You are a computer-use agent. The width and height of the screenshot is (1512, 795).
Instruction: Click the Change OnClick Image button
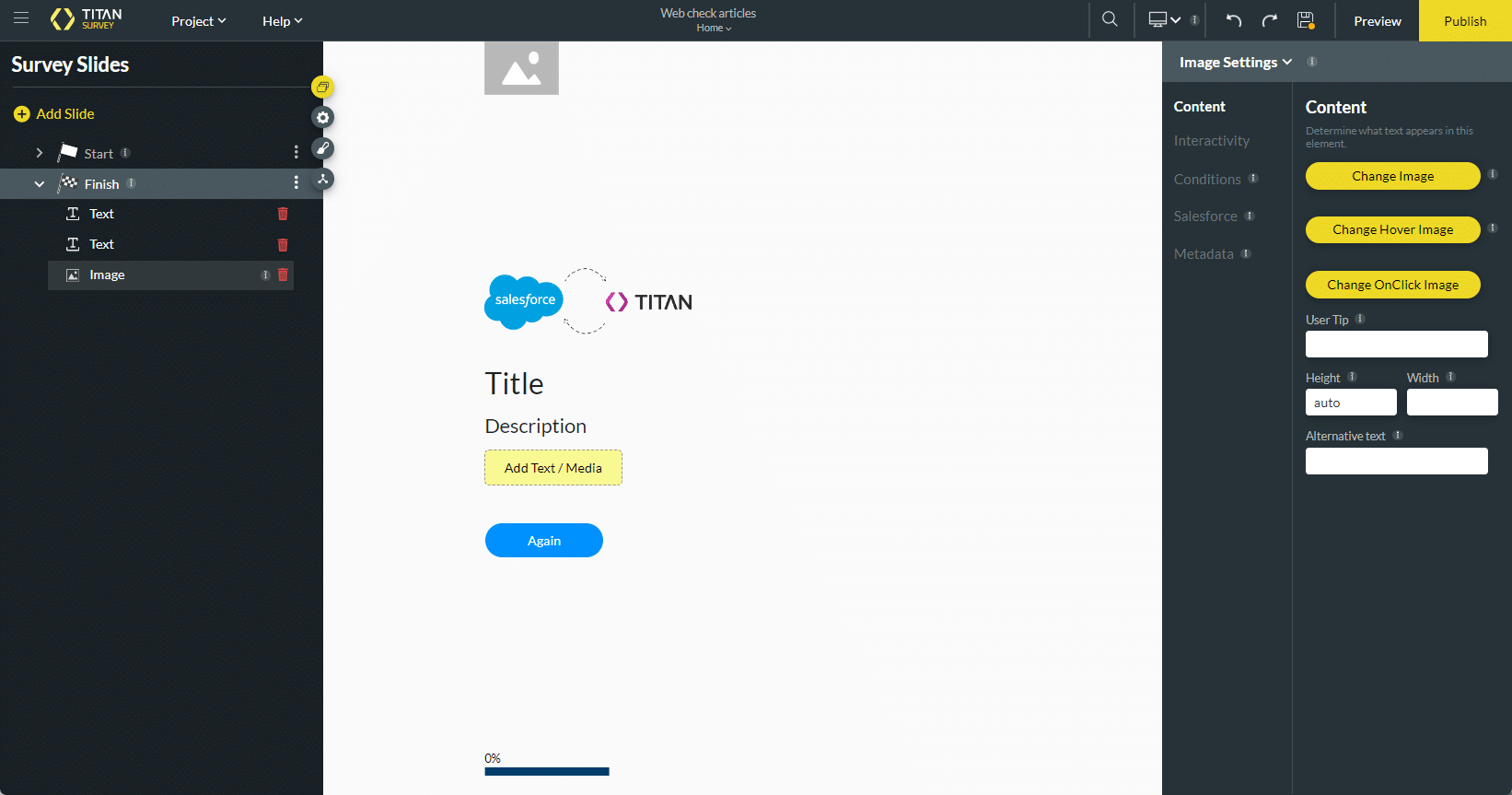(1392, 285)
